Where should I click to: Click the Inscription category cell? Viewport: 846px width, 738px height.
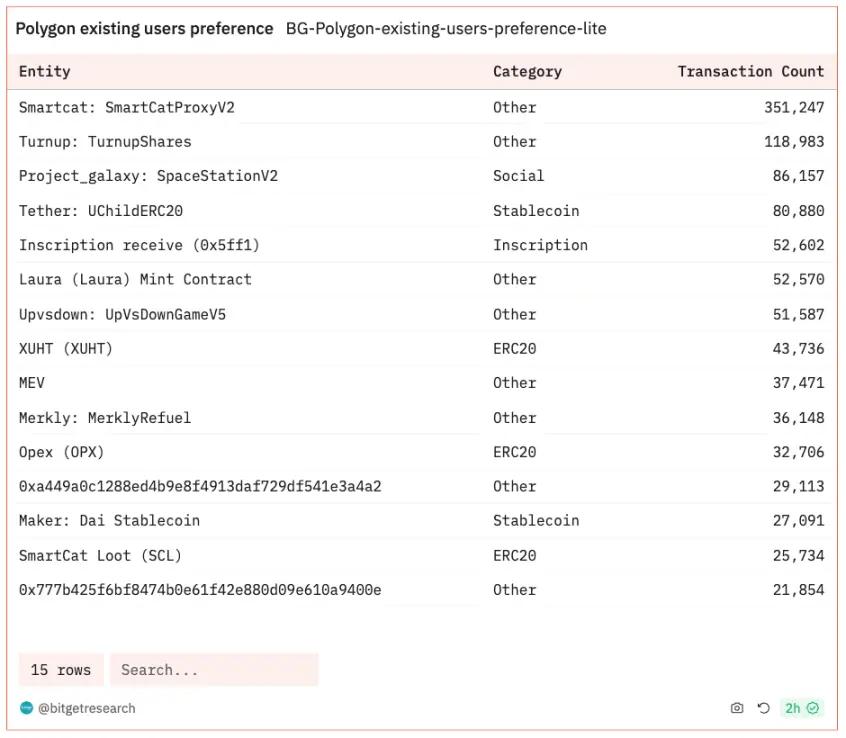(x=540, y=245)
